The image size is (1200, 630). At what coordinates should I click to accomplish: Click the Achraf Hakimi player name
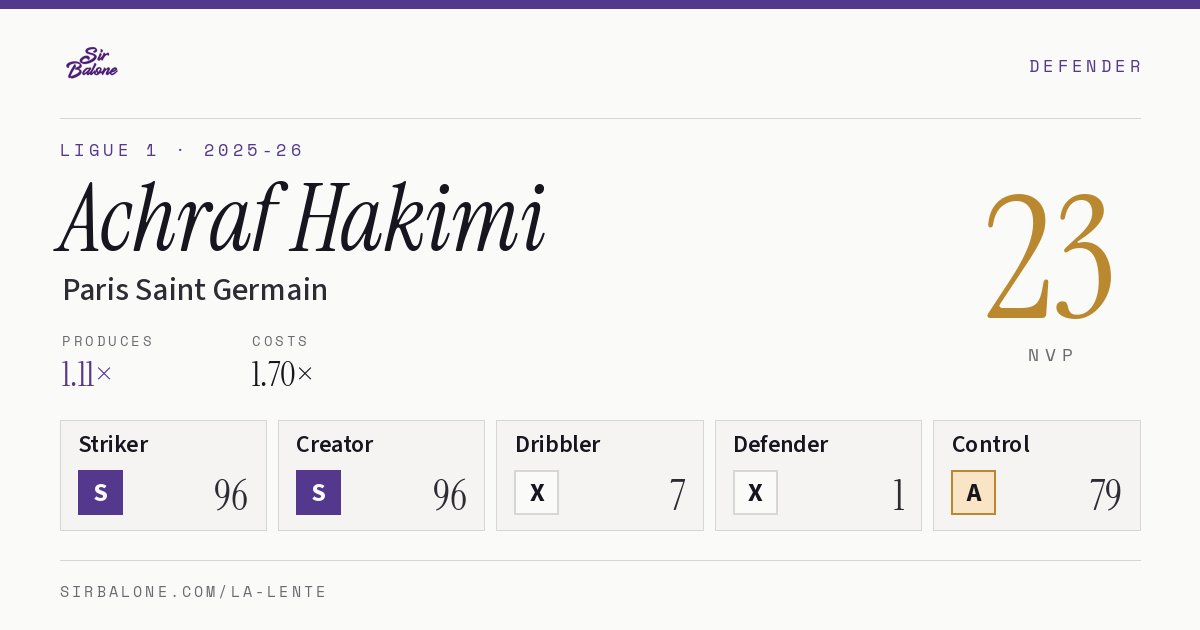pyautogui.click(x=303, y=219)
